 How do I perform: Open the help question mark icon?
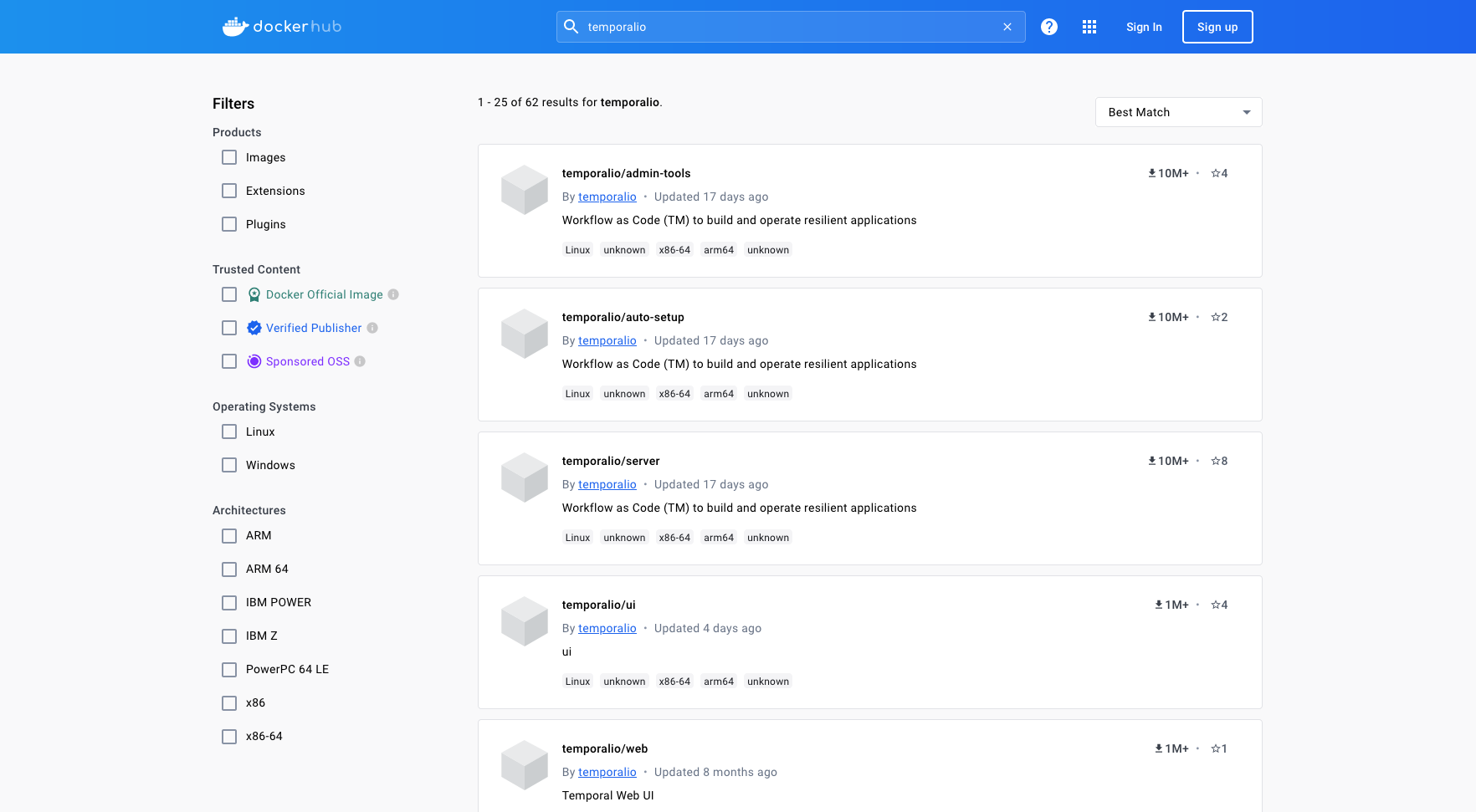tap(1049, 27)
